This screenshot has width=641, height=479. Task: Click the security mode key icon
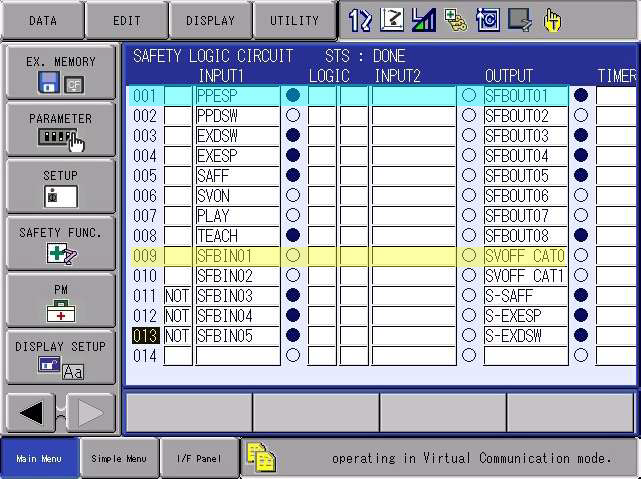[455, 20]
